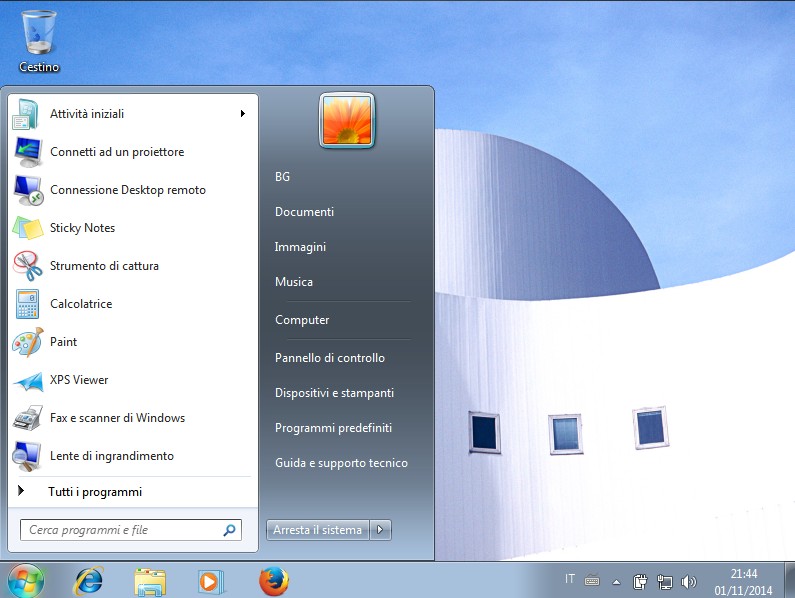Launch Internet Explorer from the taskbar
The image size is (795, 598).
coord(88,581)
